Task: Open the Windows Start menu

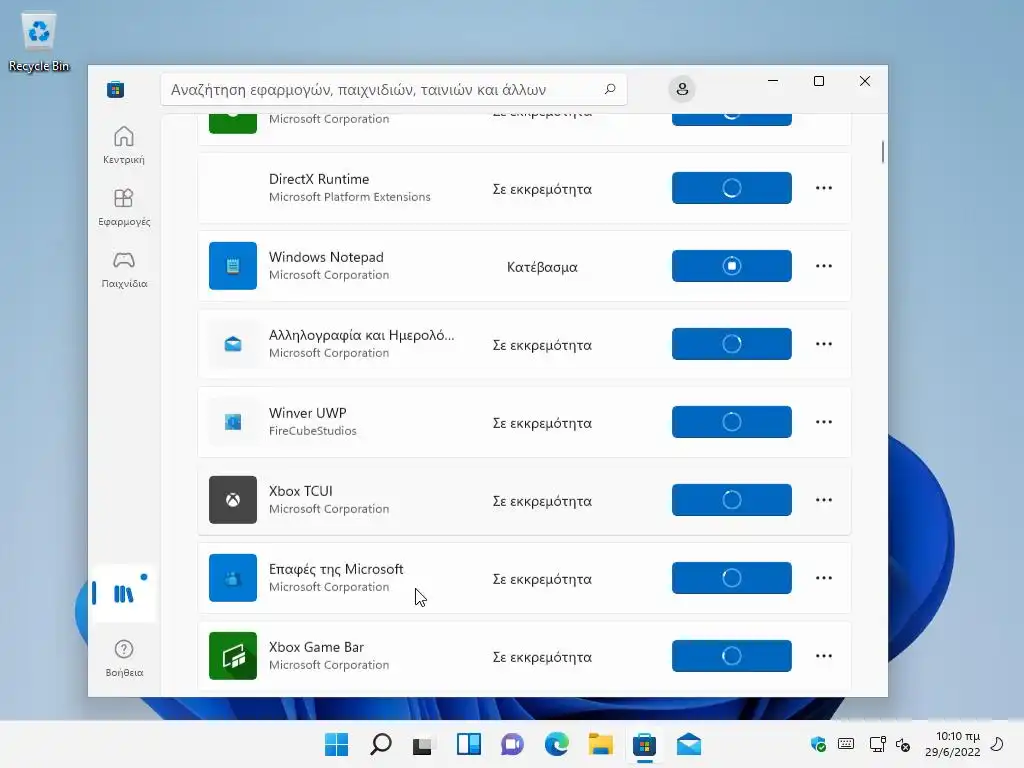Action: coord(336,744)
